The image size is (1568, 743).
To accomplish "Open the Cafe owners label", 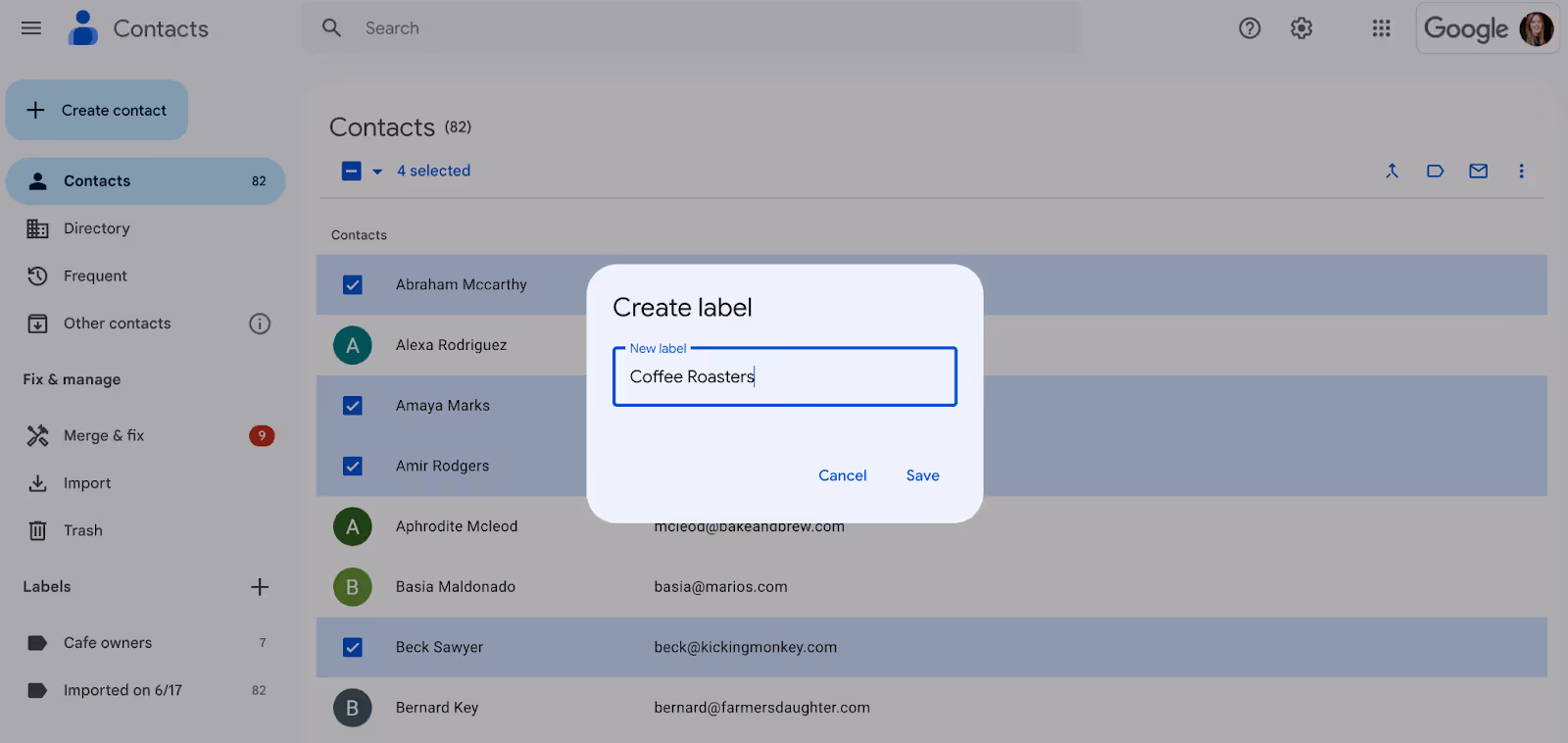I will click(145, 643).
